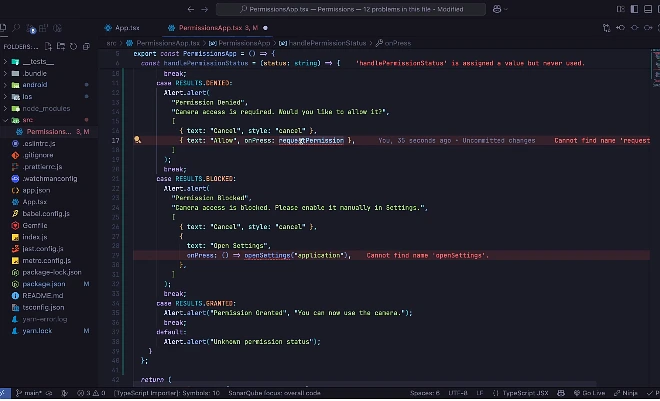Open the main branch selector in status bar
660x401 pixels.
pos(30,394)
